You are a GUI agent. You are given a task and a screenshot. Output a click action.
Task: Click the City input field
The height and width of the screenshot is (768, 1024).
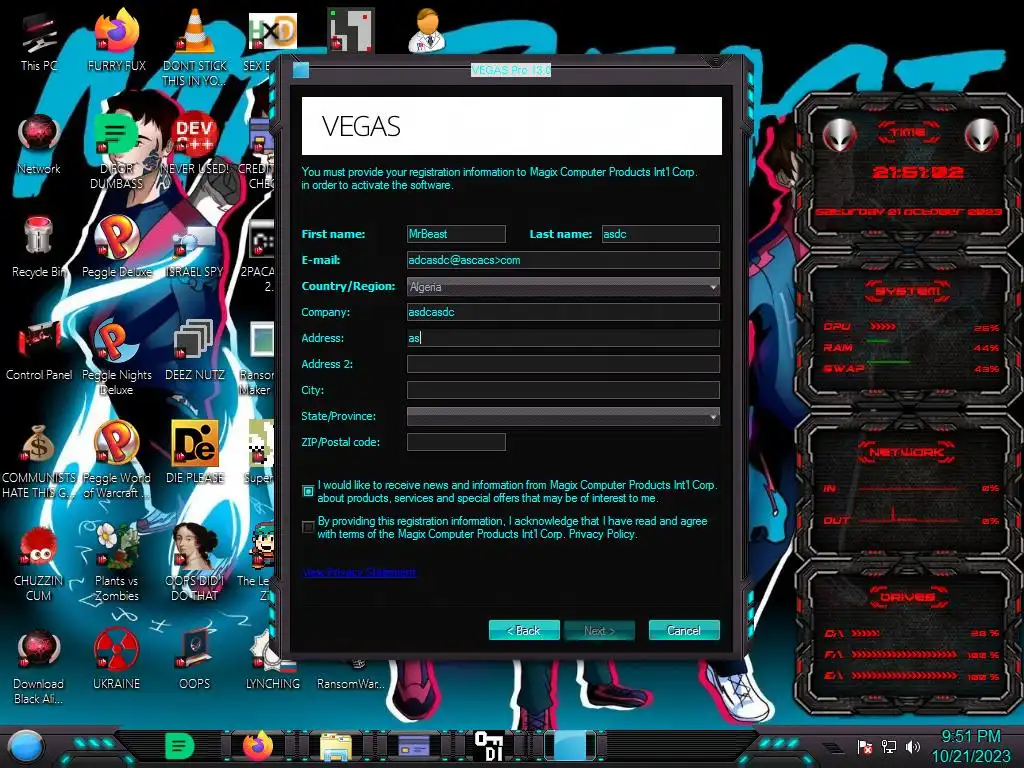tap(563, 390)
